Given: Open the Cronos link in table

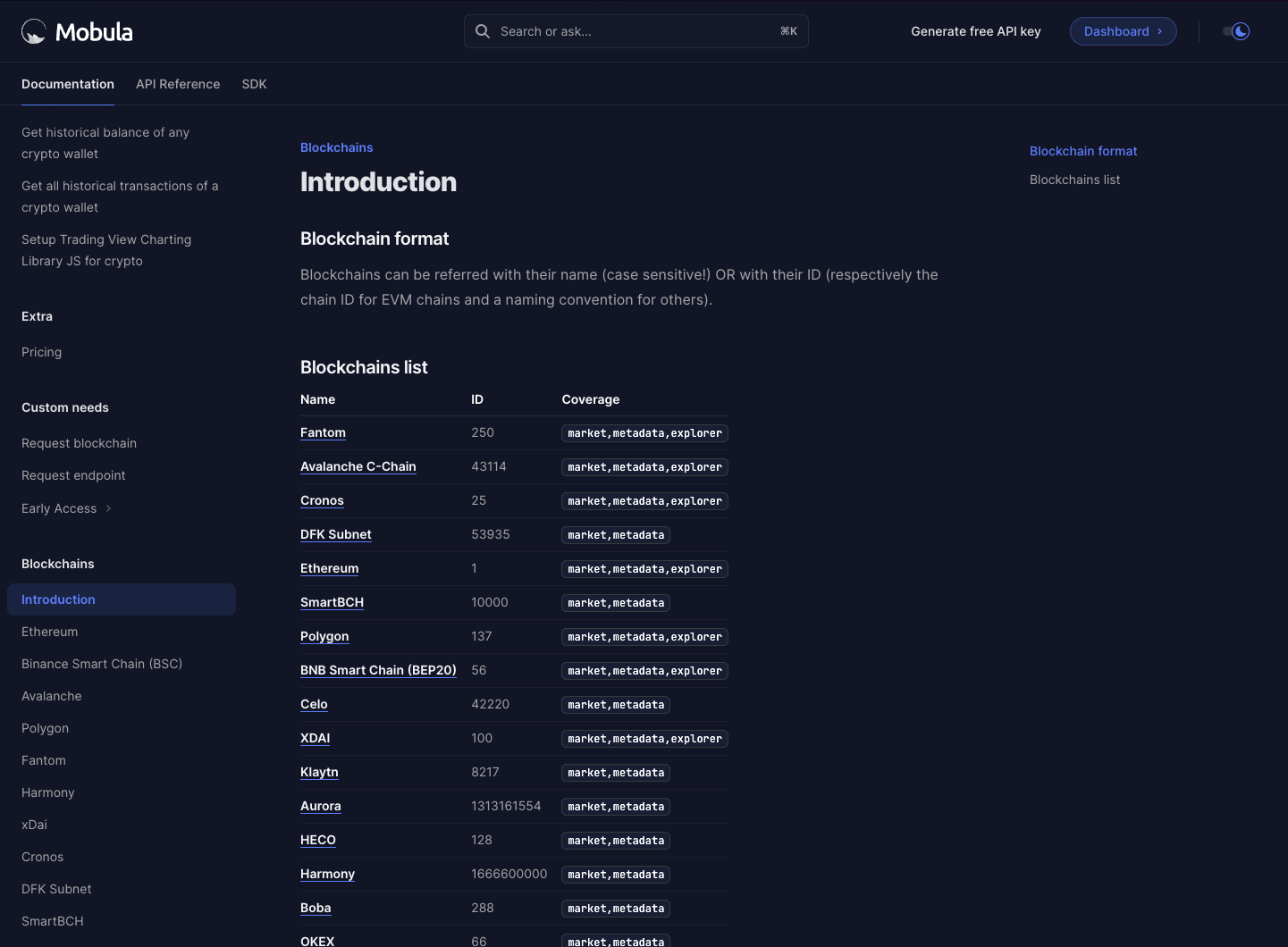Looking at the screenshot, I should tap(322, 500).
